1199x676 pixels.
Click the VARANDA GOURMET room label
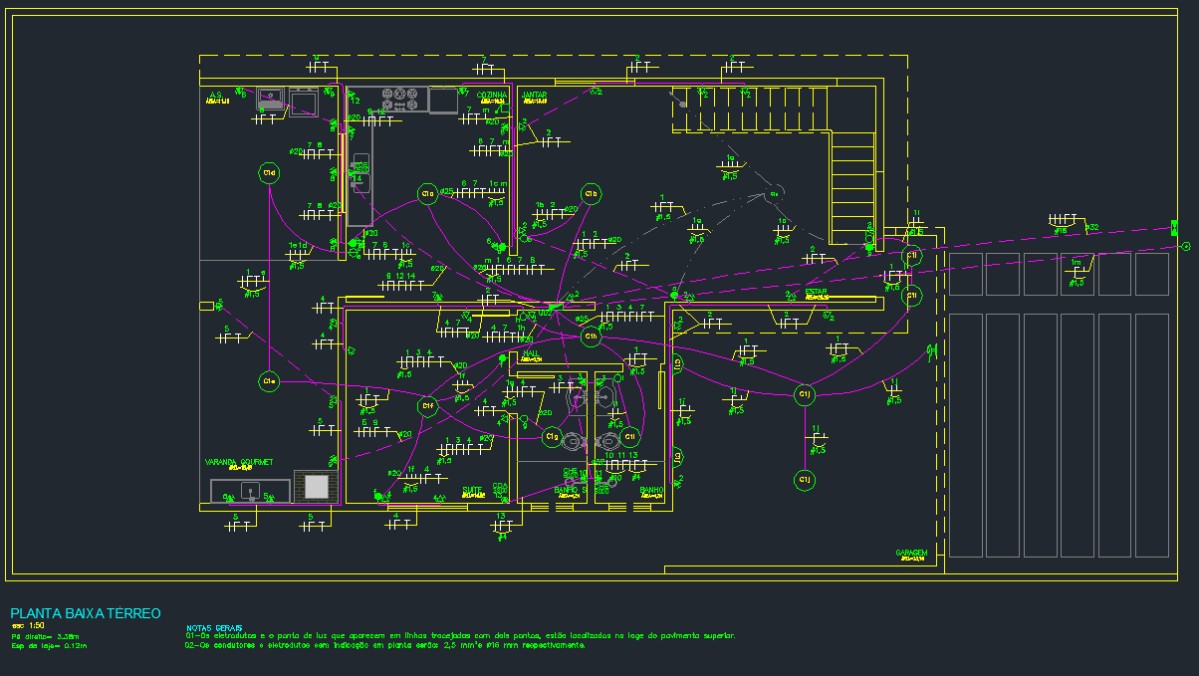point(239,462)
